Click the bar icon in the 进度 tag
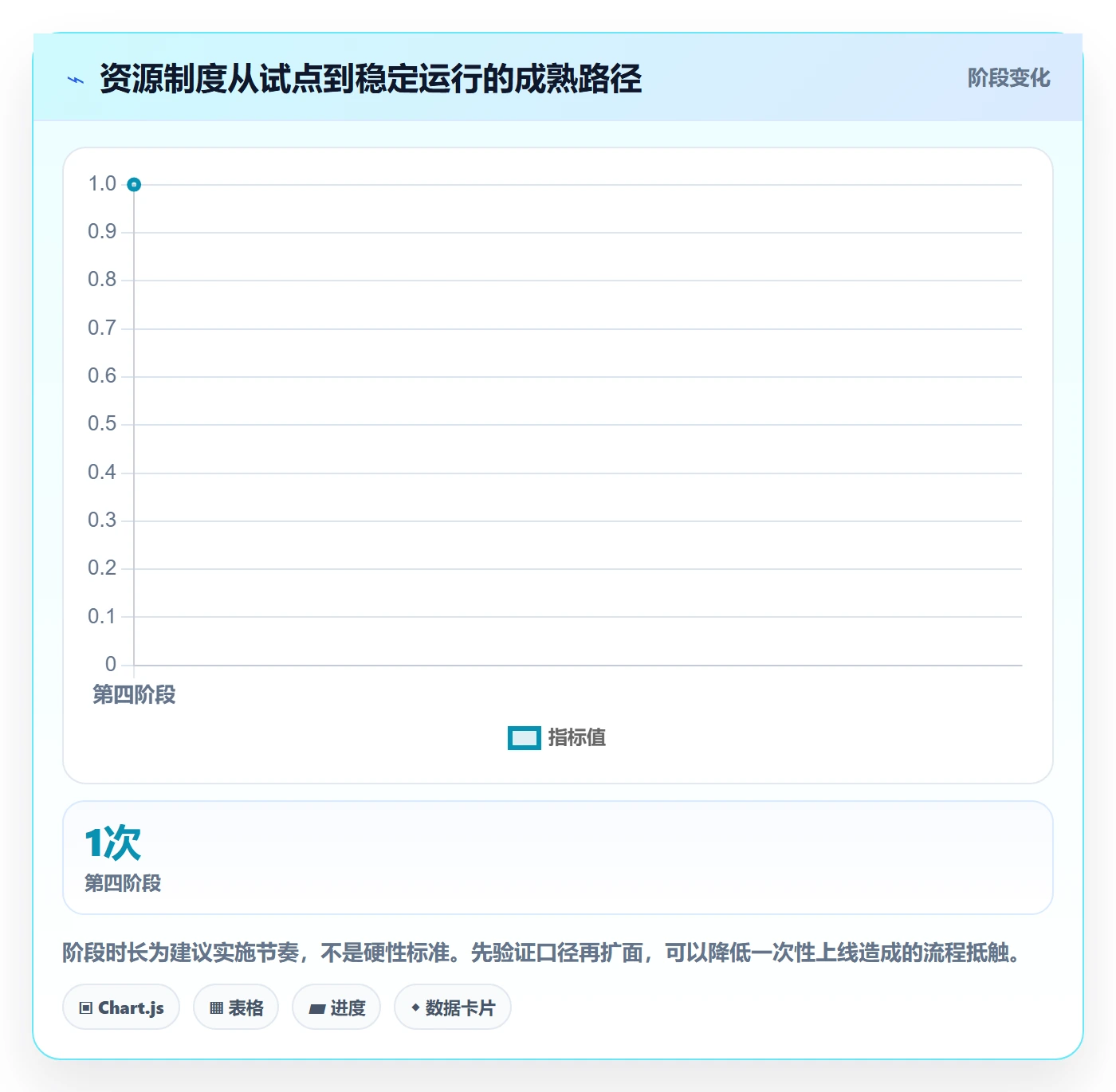The image size is (1116, 1092). coord(316,1009)
